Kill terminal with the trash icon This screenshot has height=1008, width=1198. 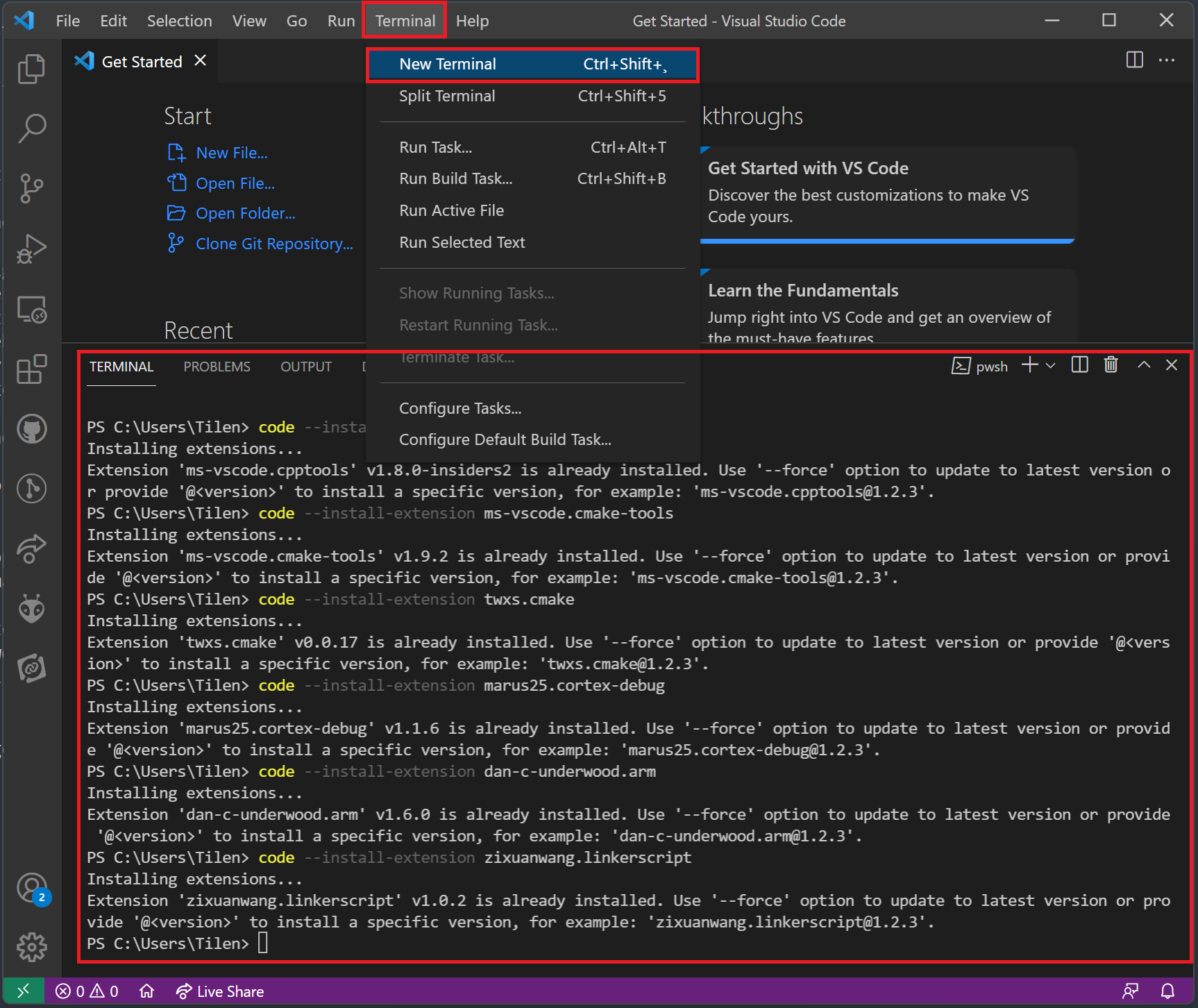pyautogui.click(x=1111, y=365)
